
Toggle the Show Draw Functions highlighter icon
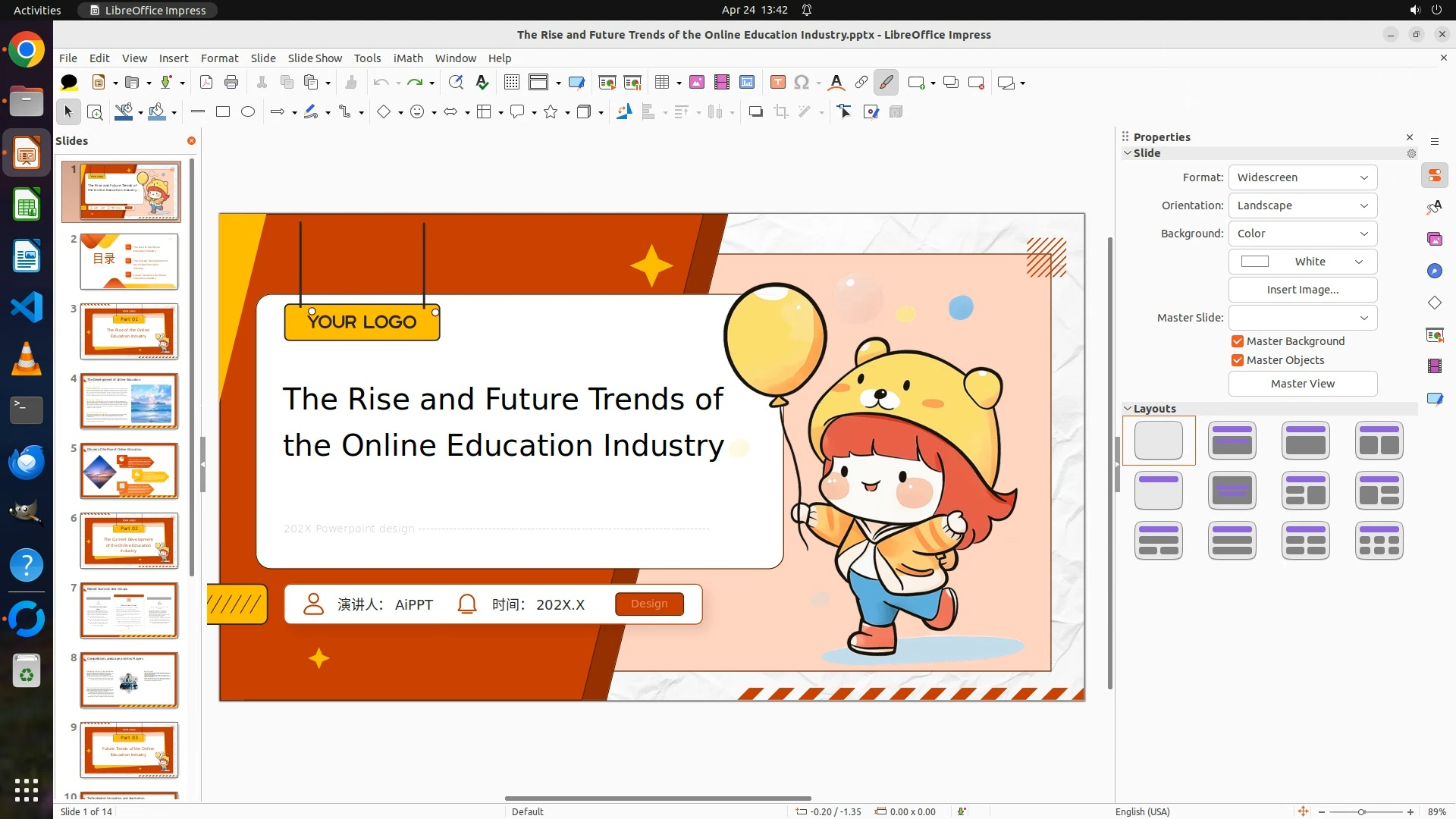tap(886, 83)
